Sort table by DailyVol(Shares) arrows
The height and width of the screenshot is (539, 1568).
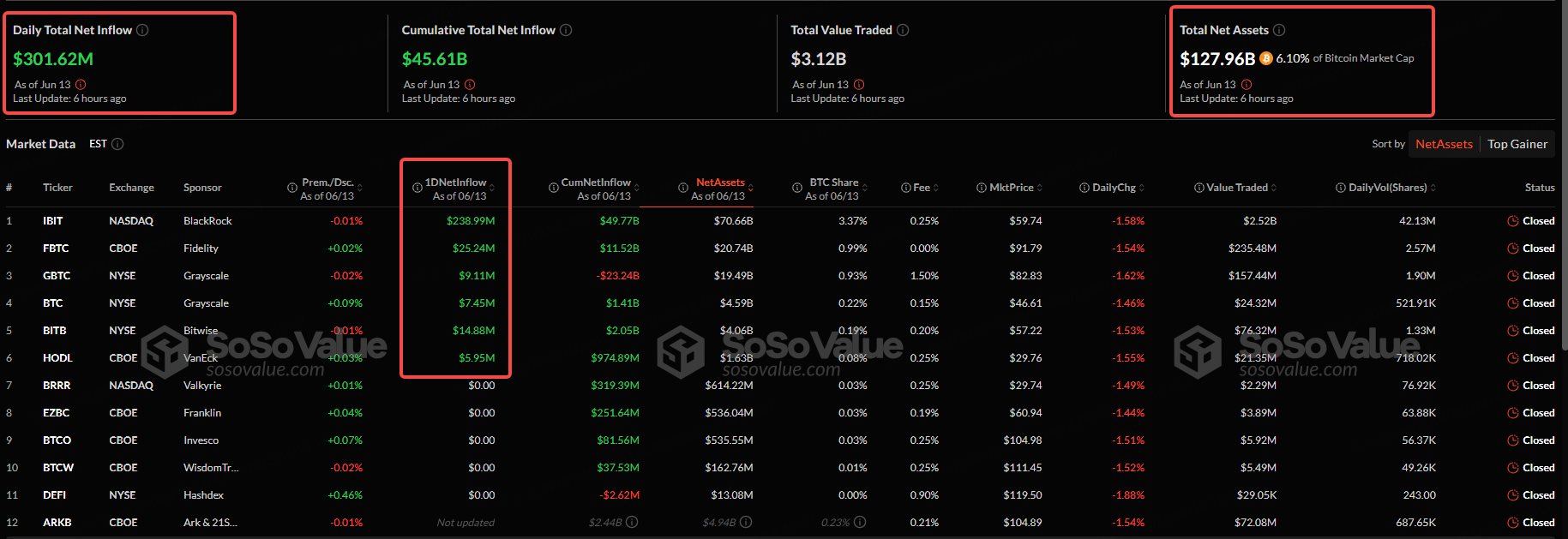click(x=1433, y=188)
